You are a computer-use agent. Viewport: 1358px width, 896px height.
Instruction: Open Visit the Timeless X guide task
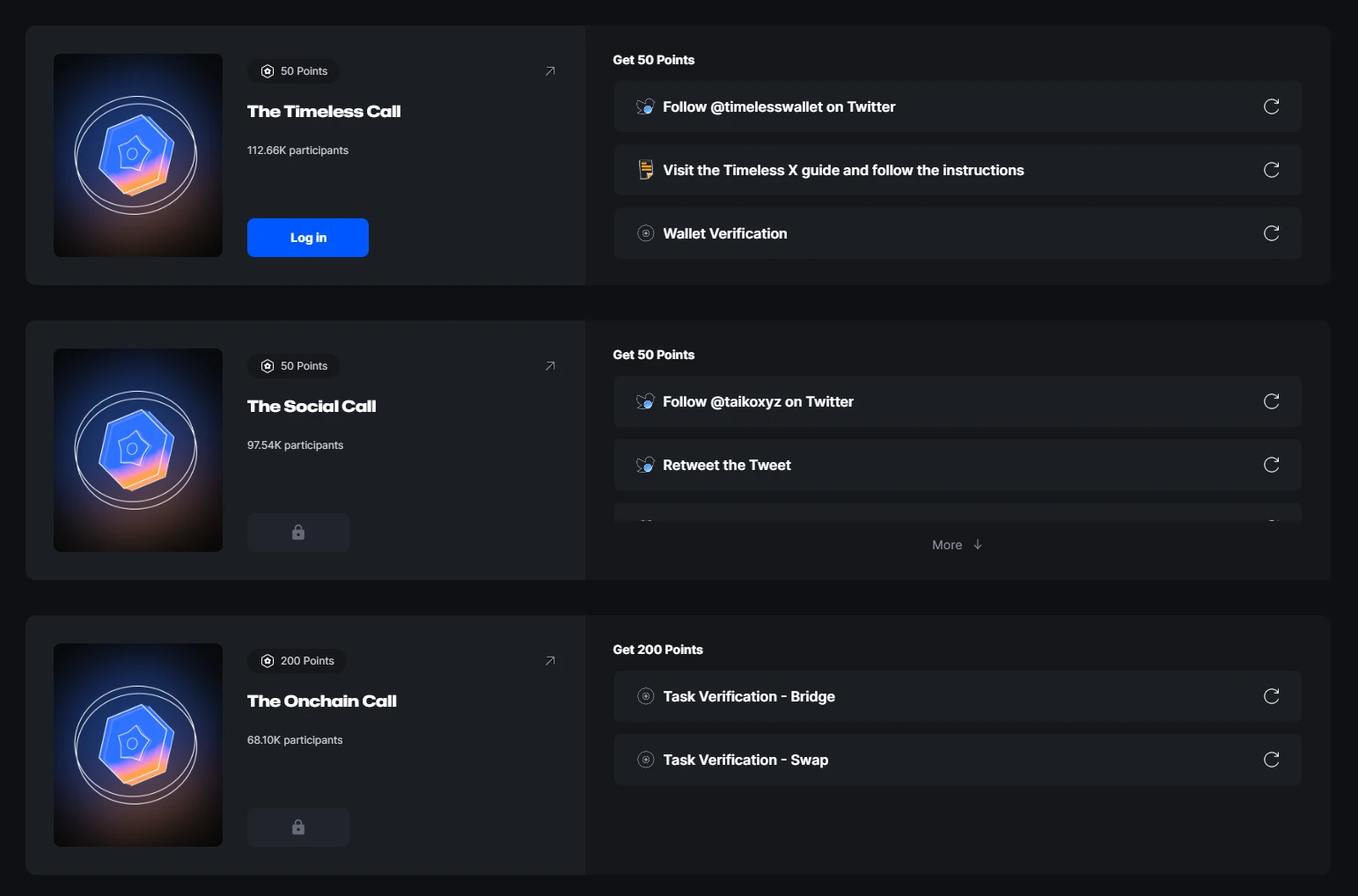pos(842,170)
